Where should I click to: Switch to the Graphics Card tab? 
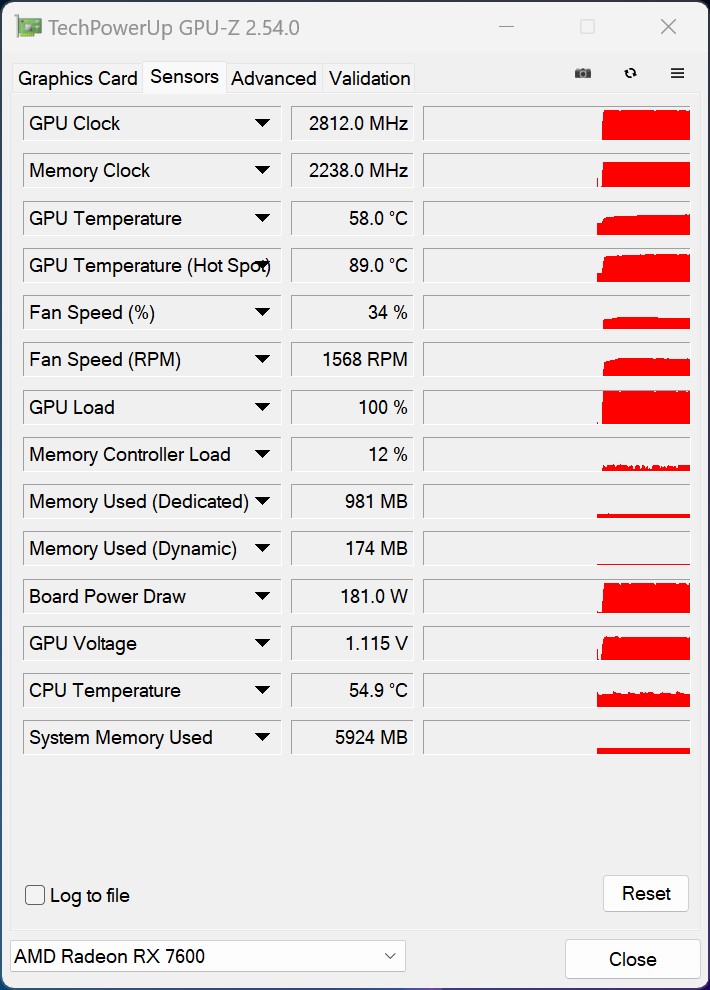78,78
